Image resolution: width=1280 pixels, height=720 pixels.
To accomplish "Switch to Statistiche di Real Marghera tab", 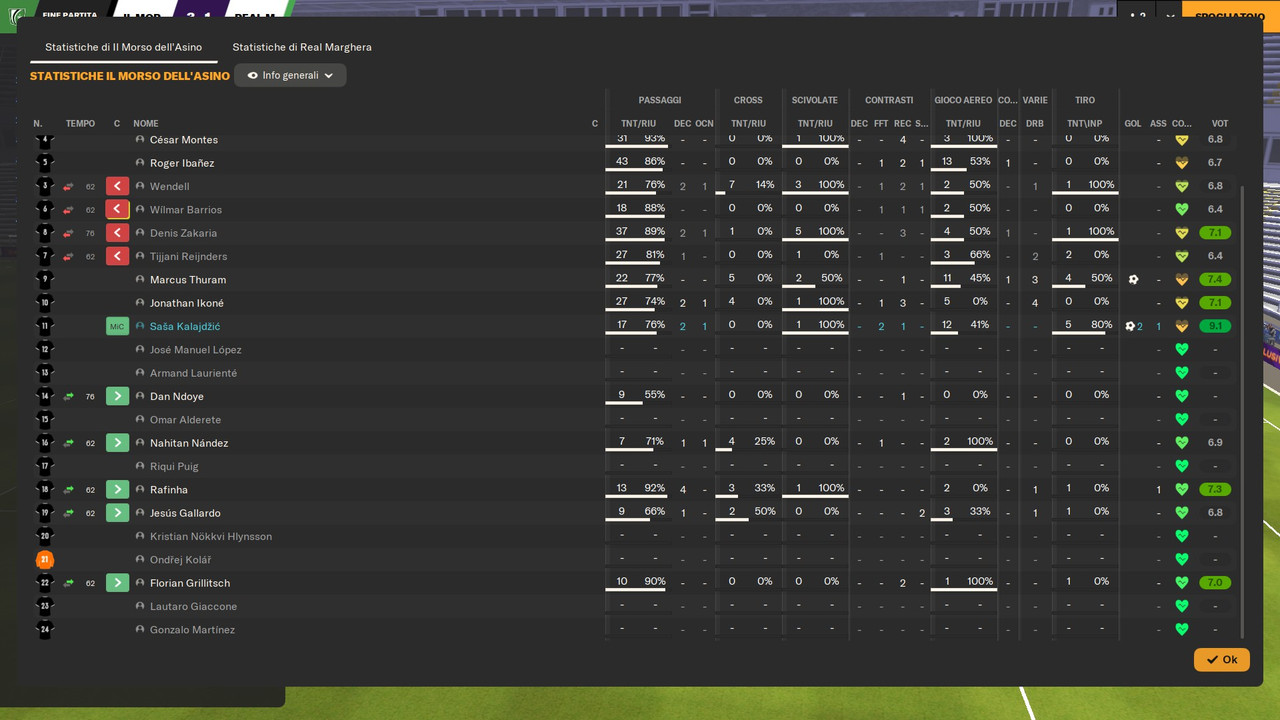I will (x=302, y=47).
